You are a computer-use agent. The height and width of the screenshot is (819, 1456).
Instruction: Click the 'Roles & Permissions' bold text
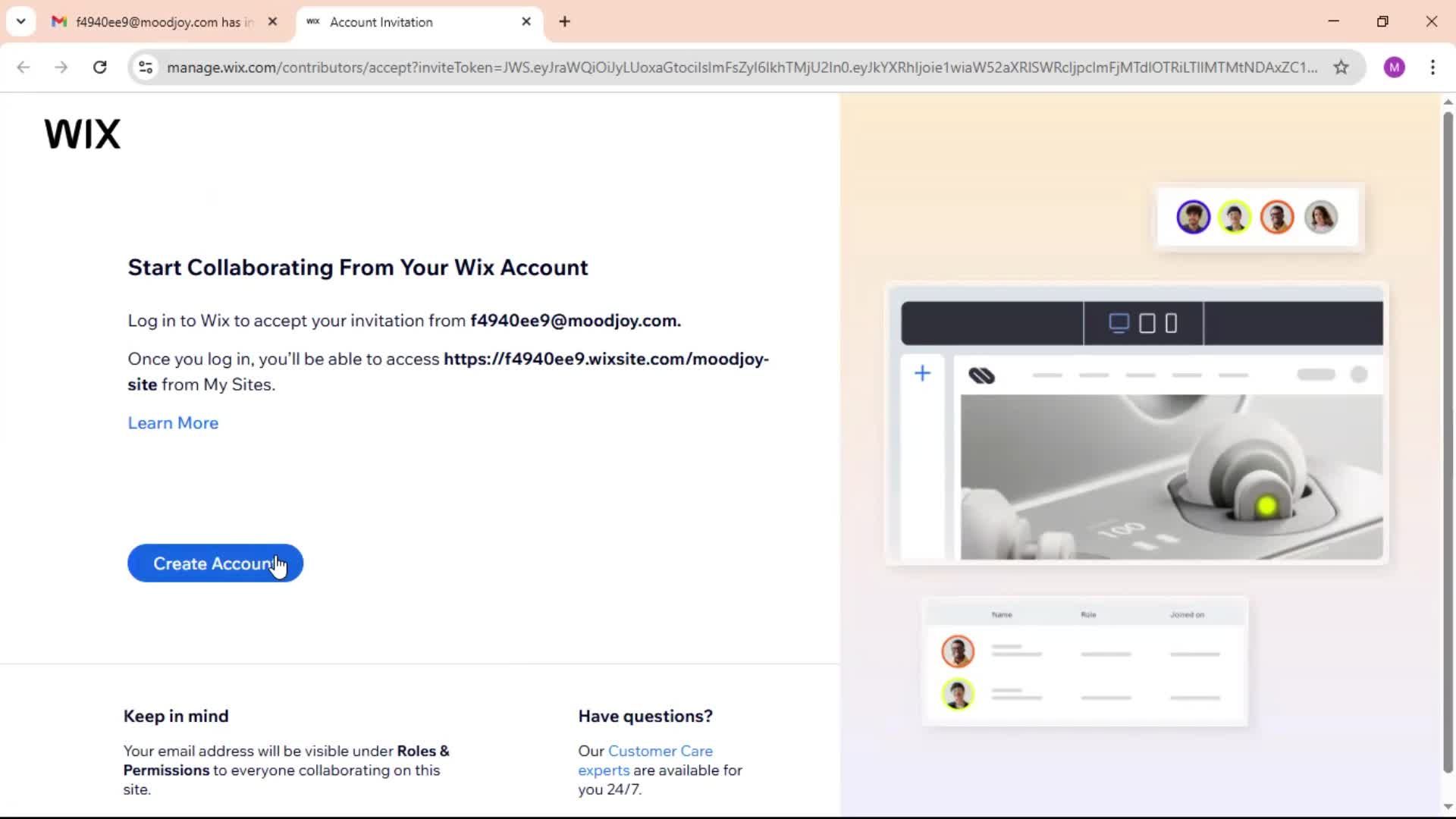[287, 761]
